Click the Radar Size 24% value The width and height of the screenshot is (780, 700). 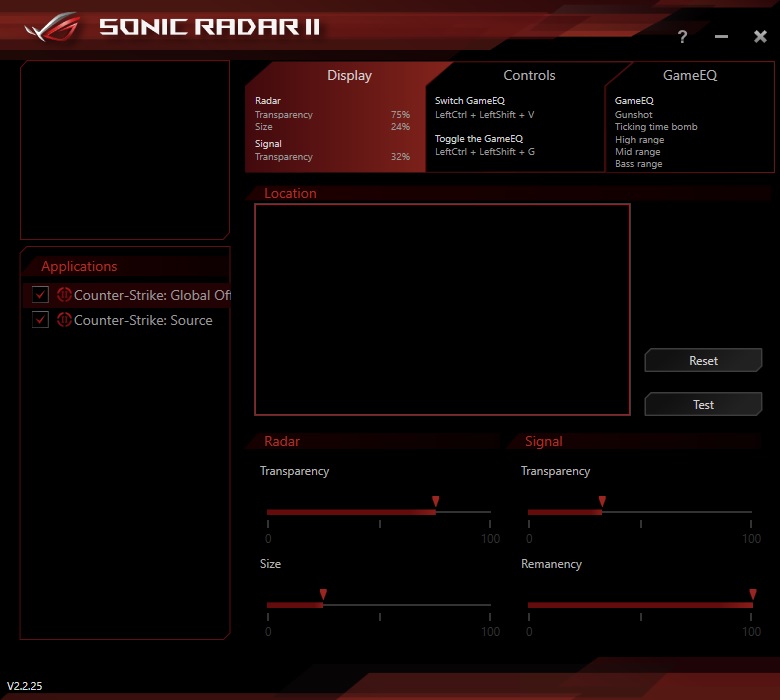coord(400,126)
